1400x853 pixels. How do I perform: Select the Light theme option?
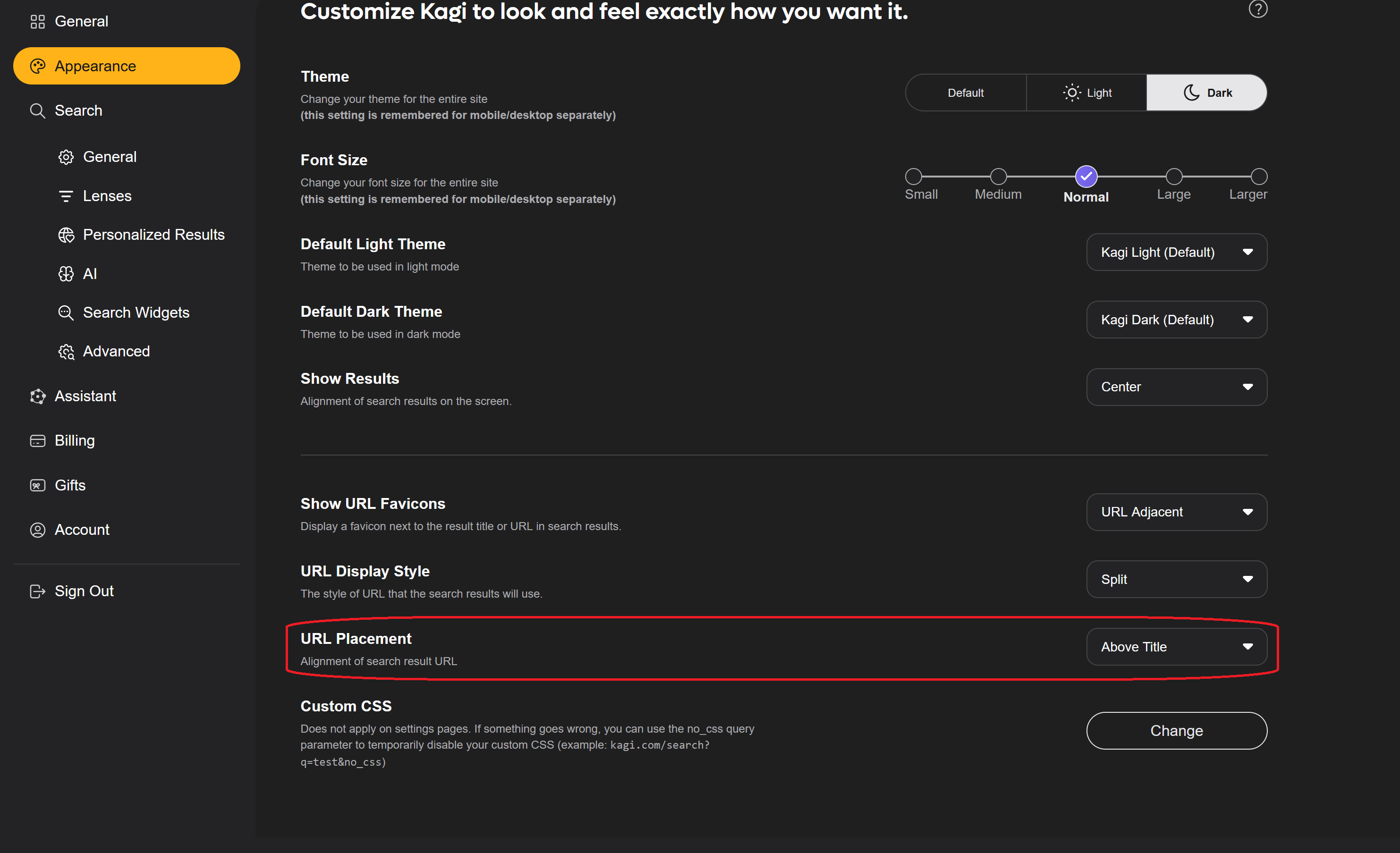point(1086,93)
